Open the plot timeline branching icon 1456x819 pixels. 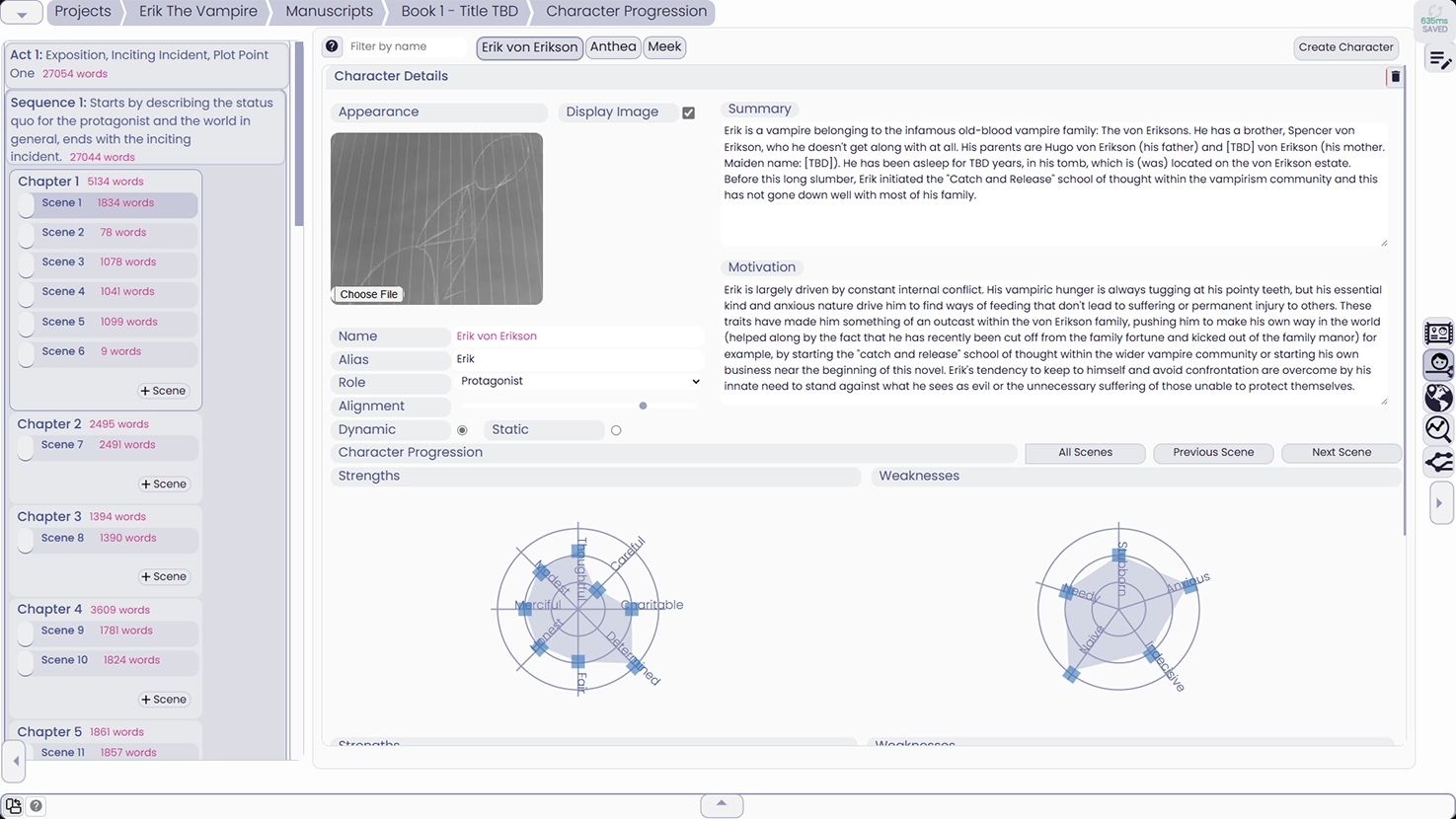tap(1438, 461)
